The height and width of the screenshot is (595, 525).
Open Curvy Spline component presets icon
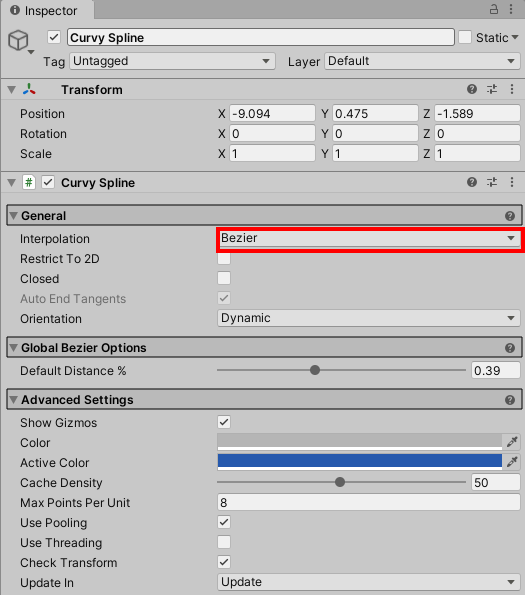(492, 182)
